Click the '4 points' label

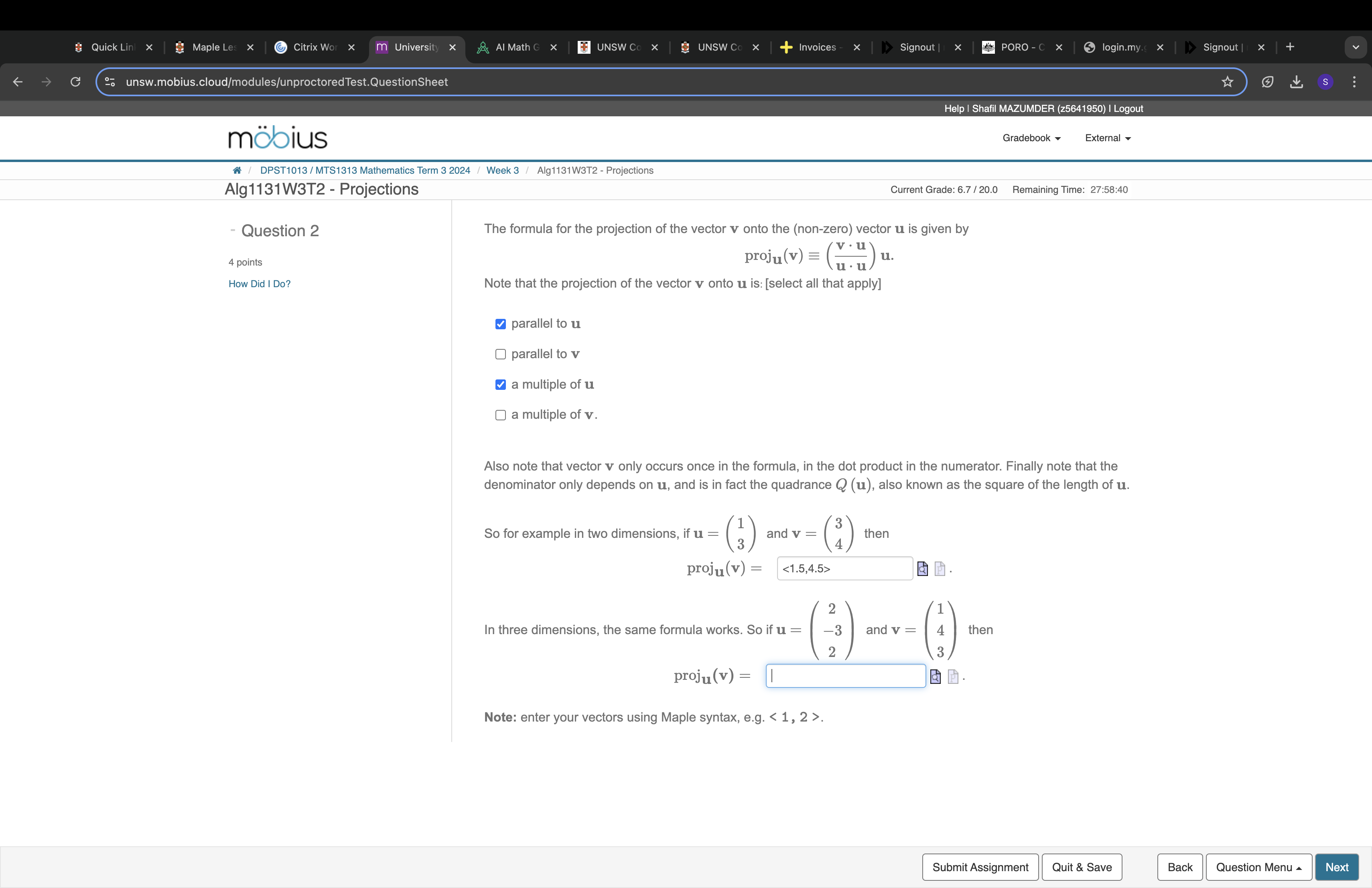[x=245, y=262]
